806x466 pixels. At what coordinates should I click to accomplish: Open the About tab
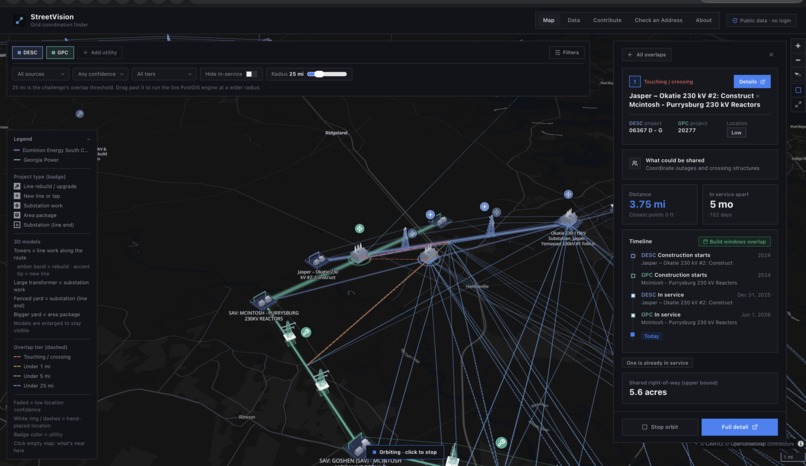pos(704,21)
